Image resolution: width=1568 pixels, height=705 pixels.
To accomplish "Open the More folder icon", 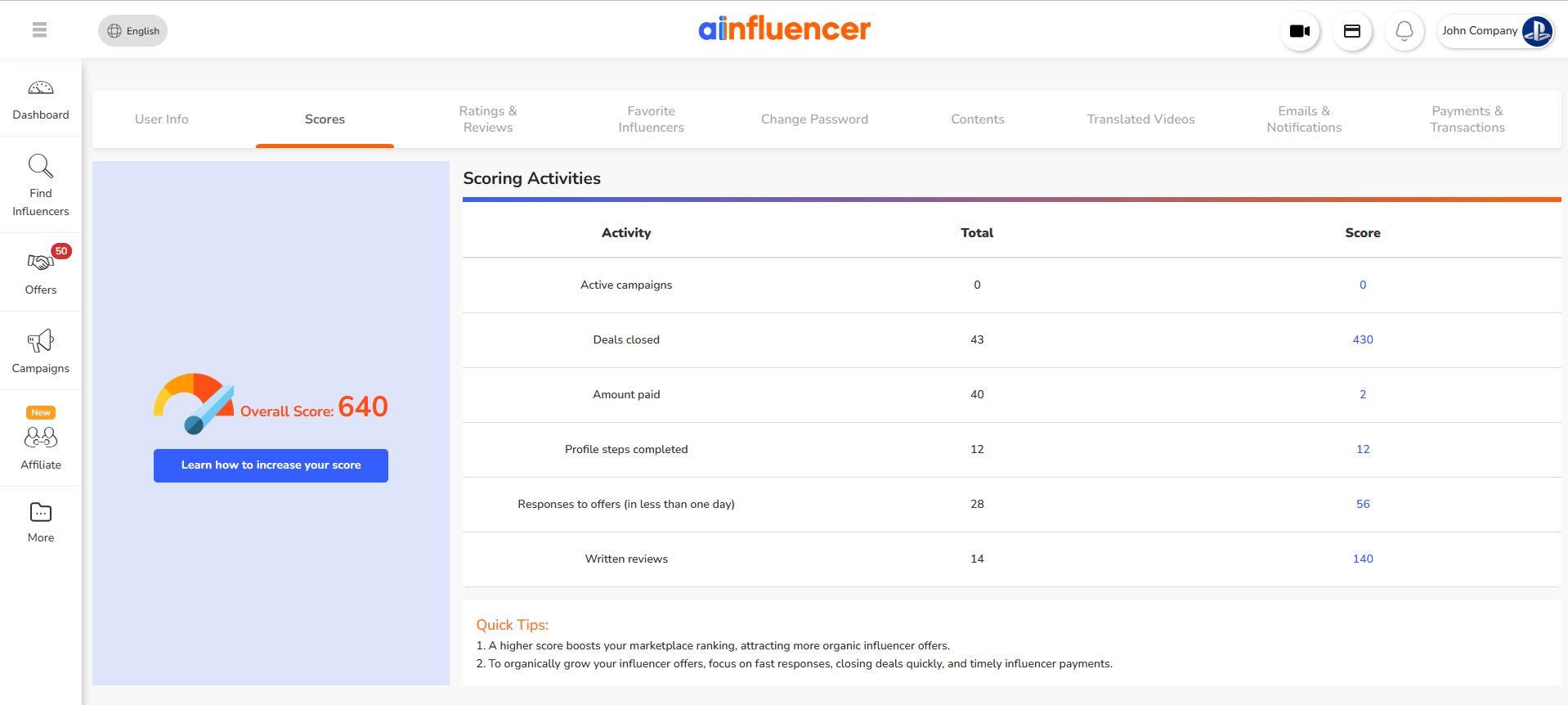I will 41,512.
